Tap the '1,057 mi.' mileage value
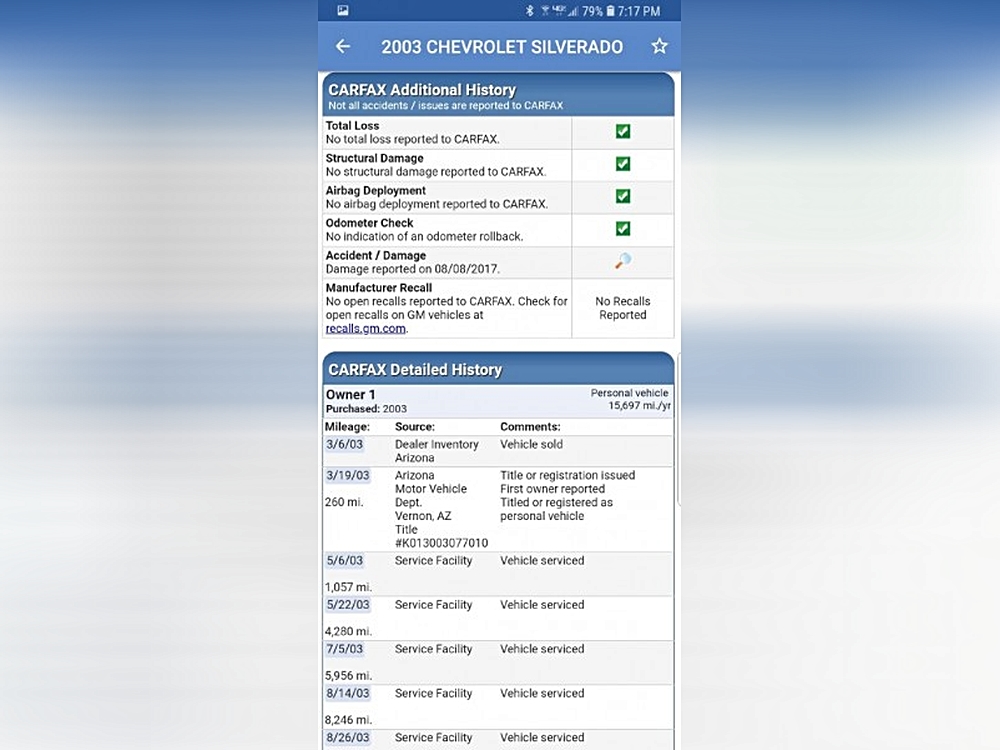1000x750 pixels. pos(348,587)
